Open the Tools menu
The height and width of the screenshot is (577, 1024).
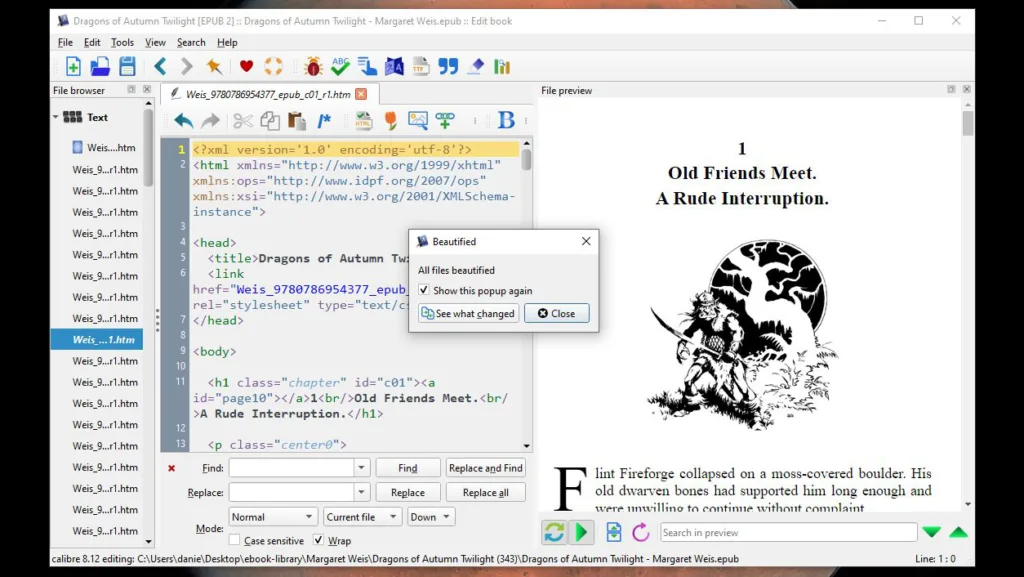[121, 42]
